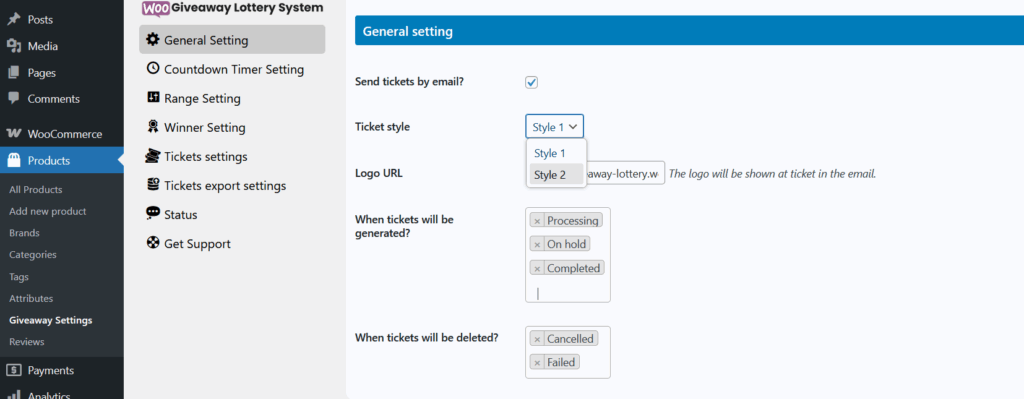1024x399 pixels.
Task: Click into the Logo URL field
Action: (626, 173)
